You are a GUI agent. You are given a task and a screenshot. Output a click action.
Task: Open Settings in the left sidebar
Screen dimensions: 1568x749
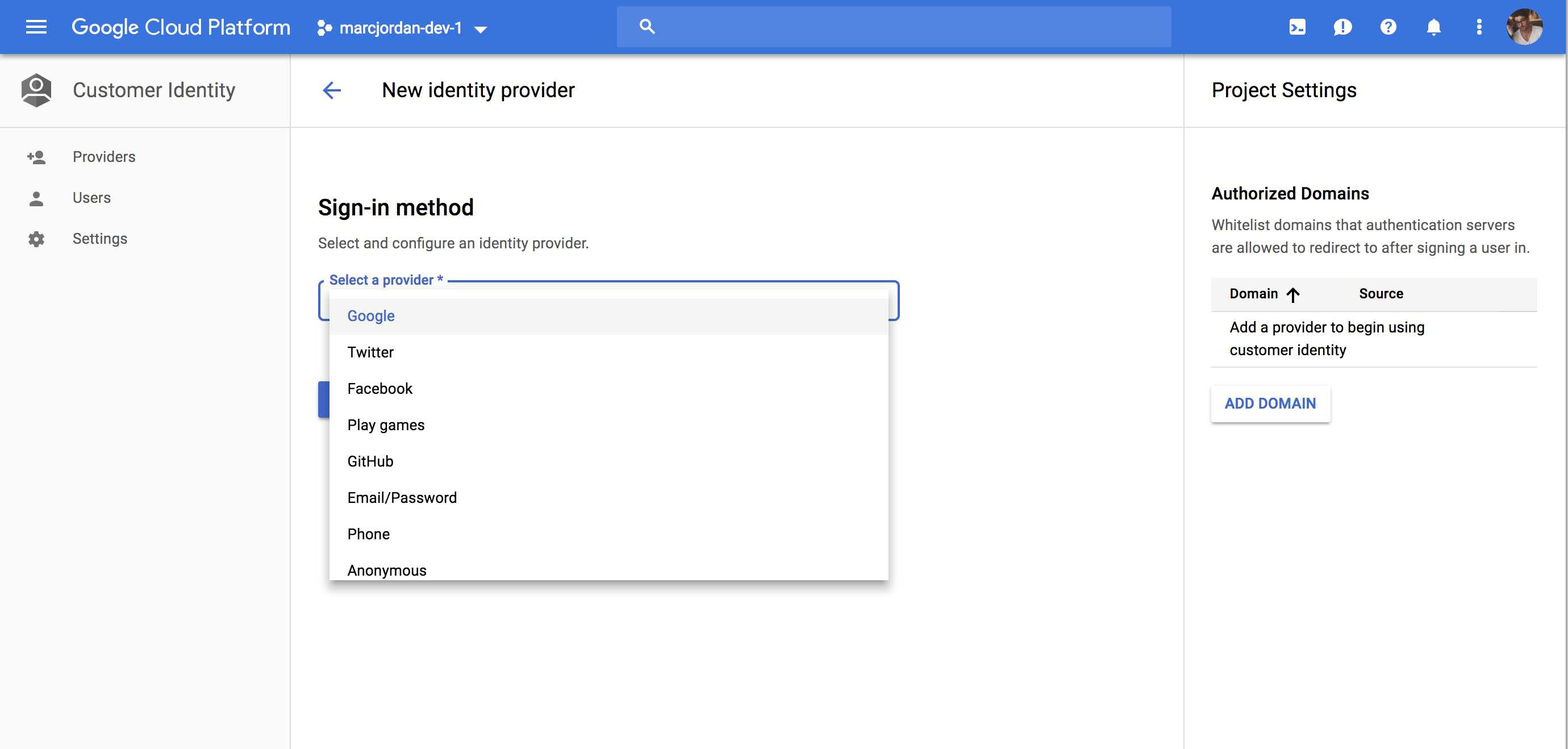[100, 239]
